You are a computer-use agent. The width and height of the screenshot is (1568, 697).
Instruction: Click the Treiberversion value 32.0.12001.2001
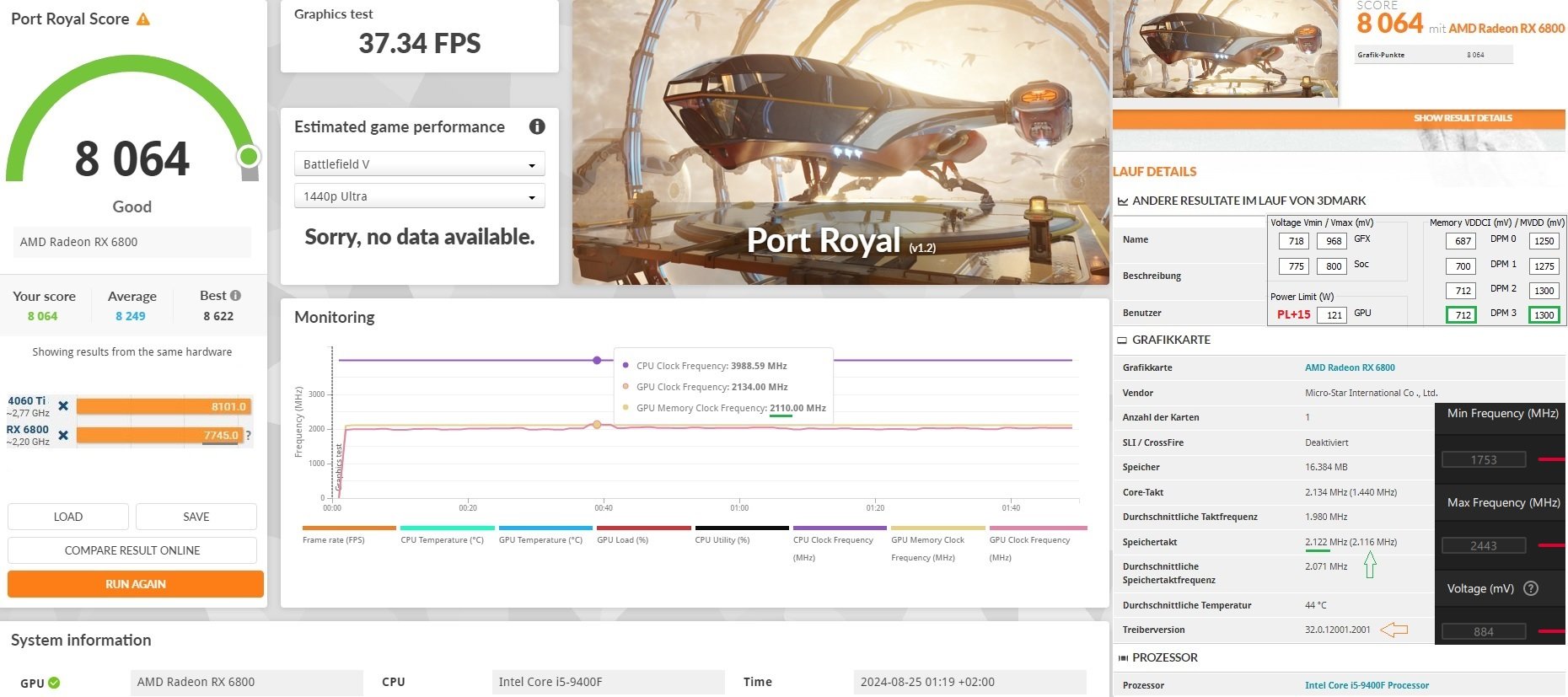coord(1338,630)
